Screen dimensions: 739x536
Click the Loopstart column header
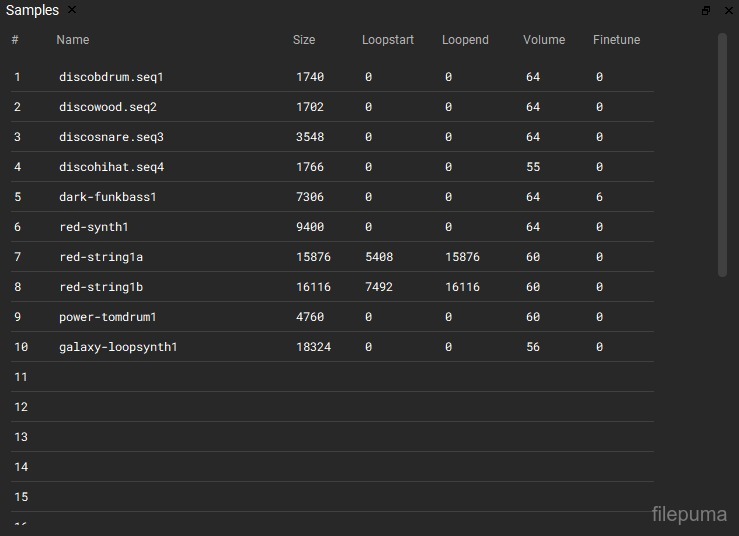click(x=387, y=40)
